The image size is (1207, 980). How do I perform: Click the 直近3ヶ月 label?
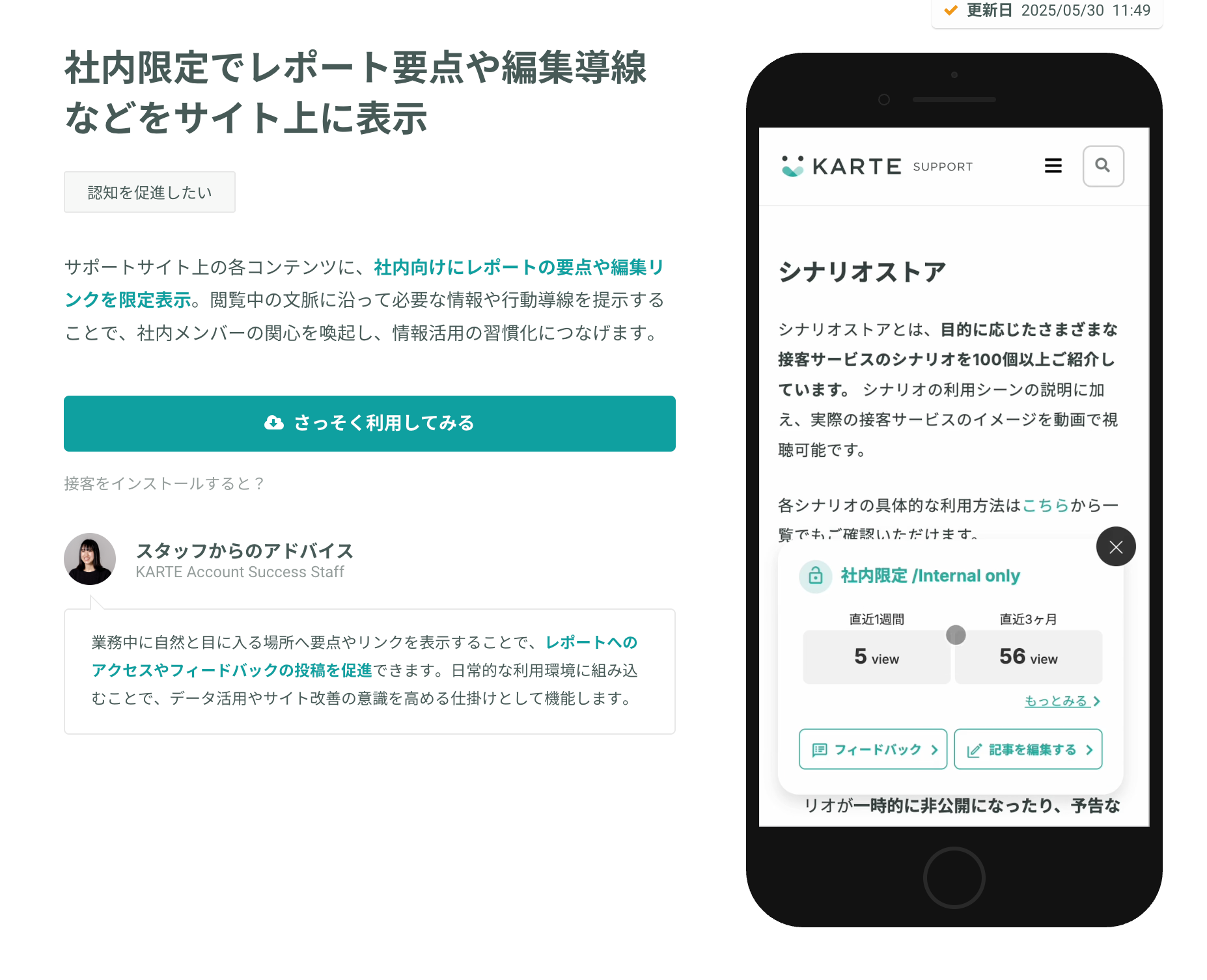pos(1029,619)
